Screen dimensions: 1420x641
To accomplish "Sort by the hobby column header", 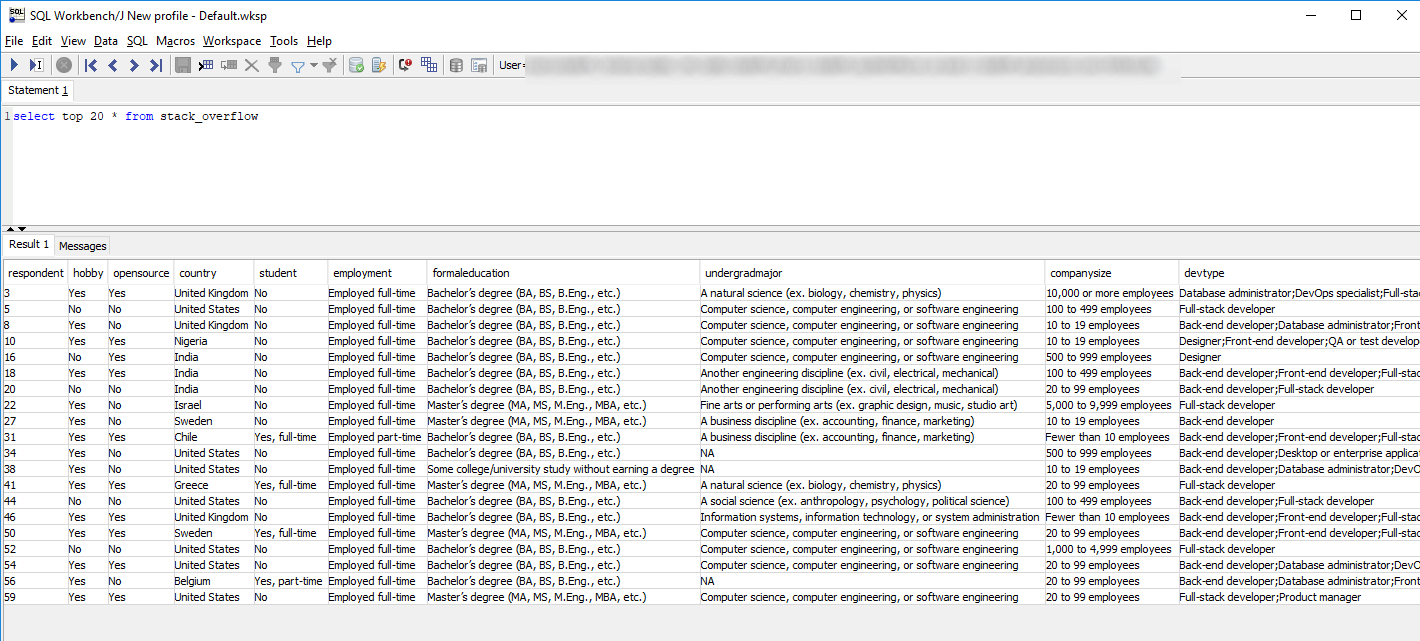I will pos(88,273).
